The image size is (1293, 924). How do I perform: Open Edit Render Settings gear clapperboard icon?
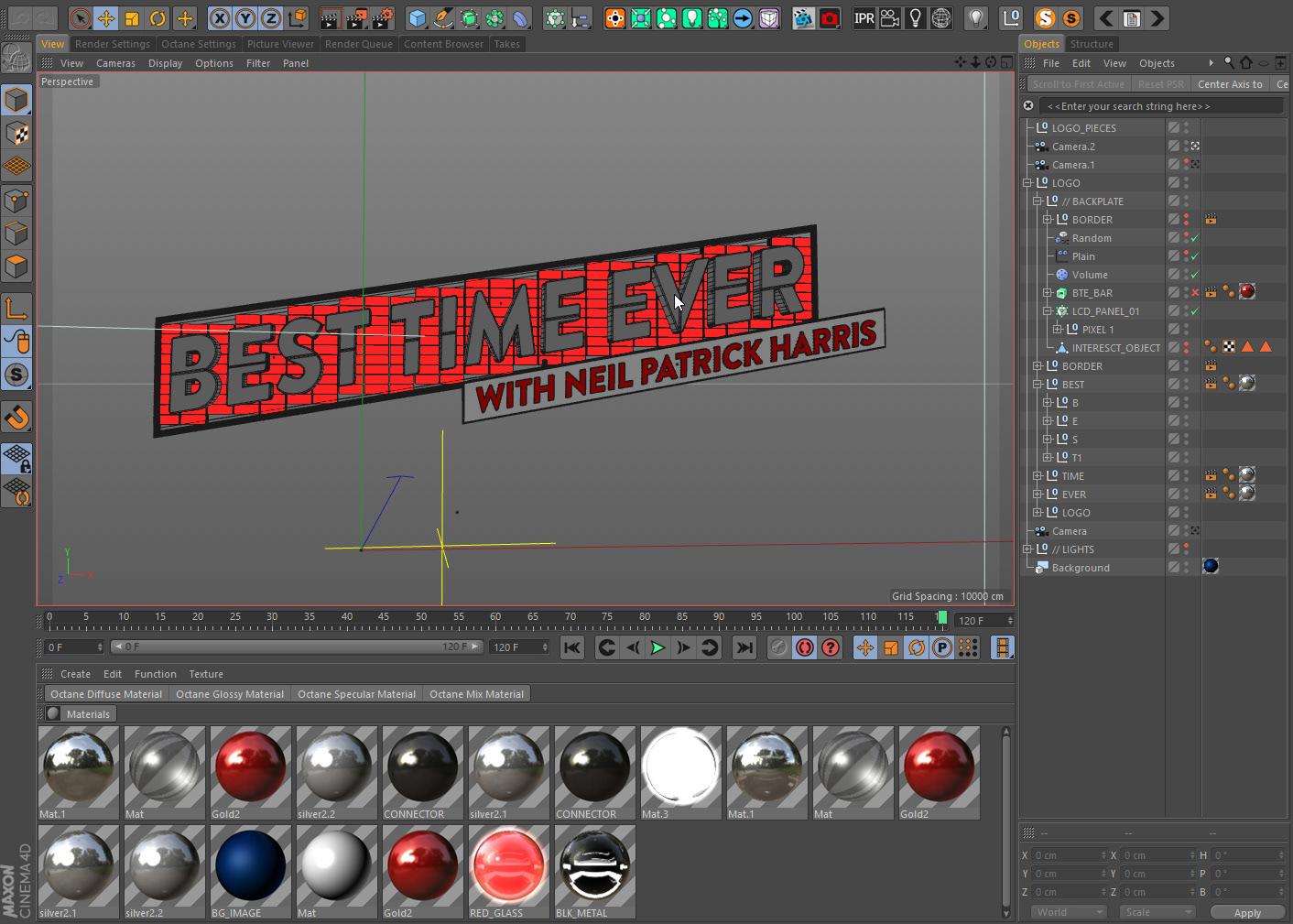tap(383, 18)
